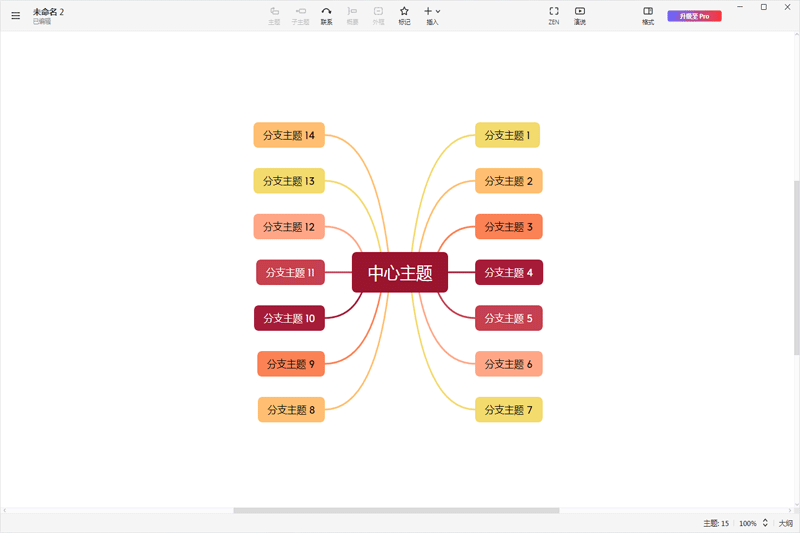Select the red 分支主题 4 node
800x533 pixels.
(x=508, y=272)
